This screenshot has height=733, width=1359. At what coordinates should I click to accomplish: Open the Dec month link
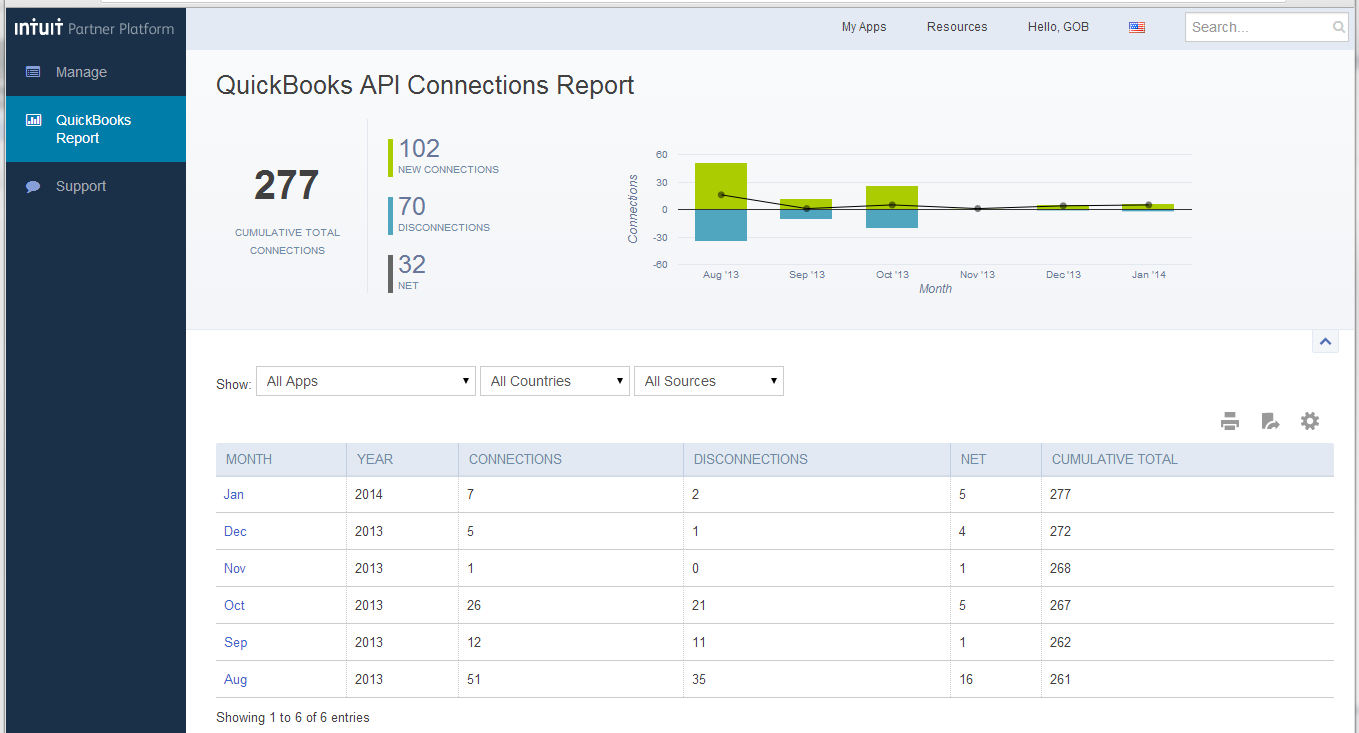point(235,531)
